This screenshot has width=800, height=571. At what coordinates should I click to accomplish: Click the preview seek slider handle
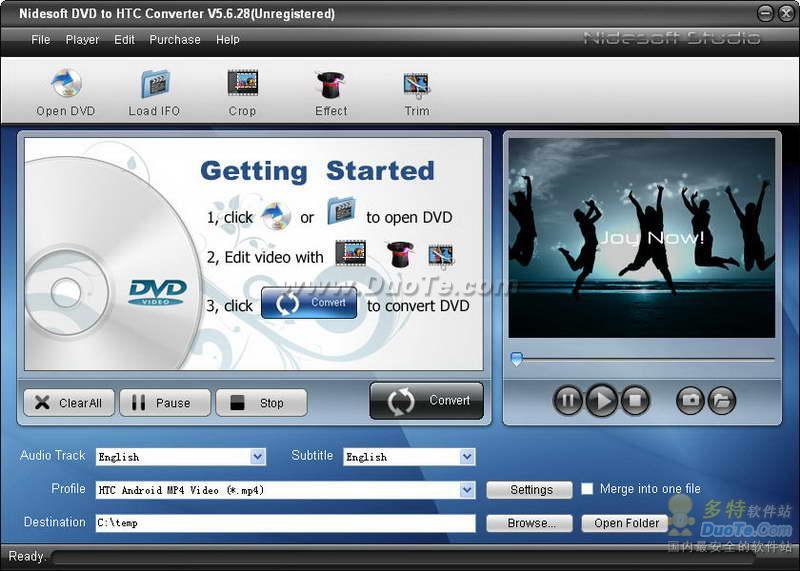pos(517,359)
